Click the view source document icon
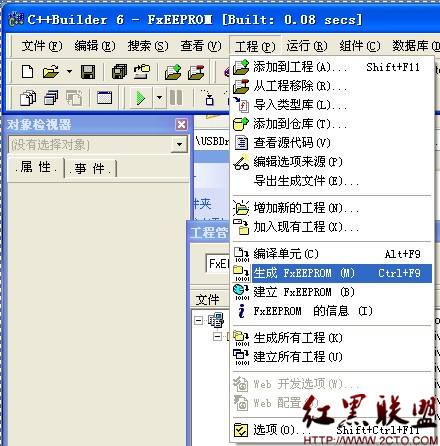 click(242, 143)
